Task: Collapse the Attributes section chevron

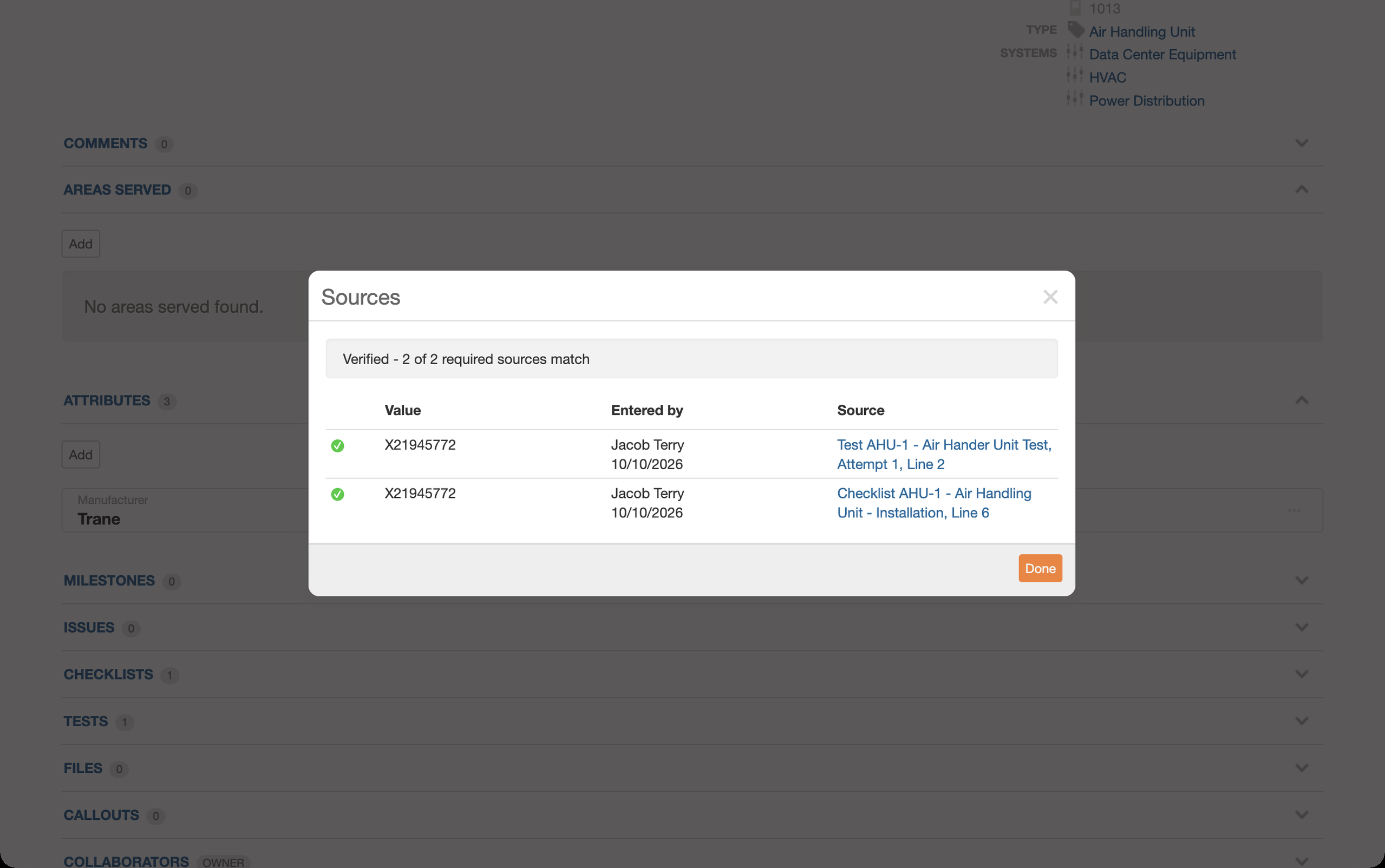Action: coord(1302,400)
